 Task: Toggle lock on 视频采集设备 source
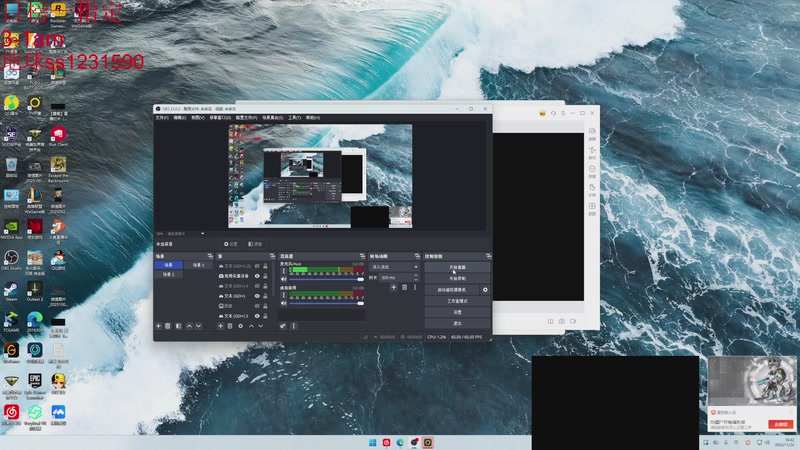point(265,276)
